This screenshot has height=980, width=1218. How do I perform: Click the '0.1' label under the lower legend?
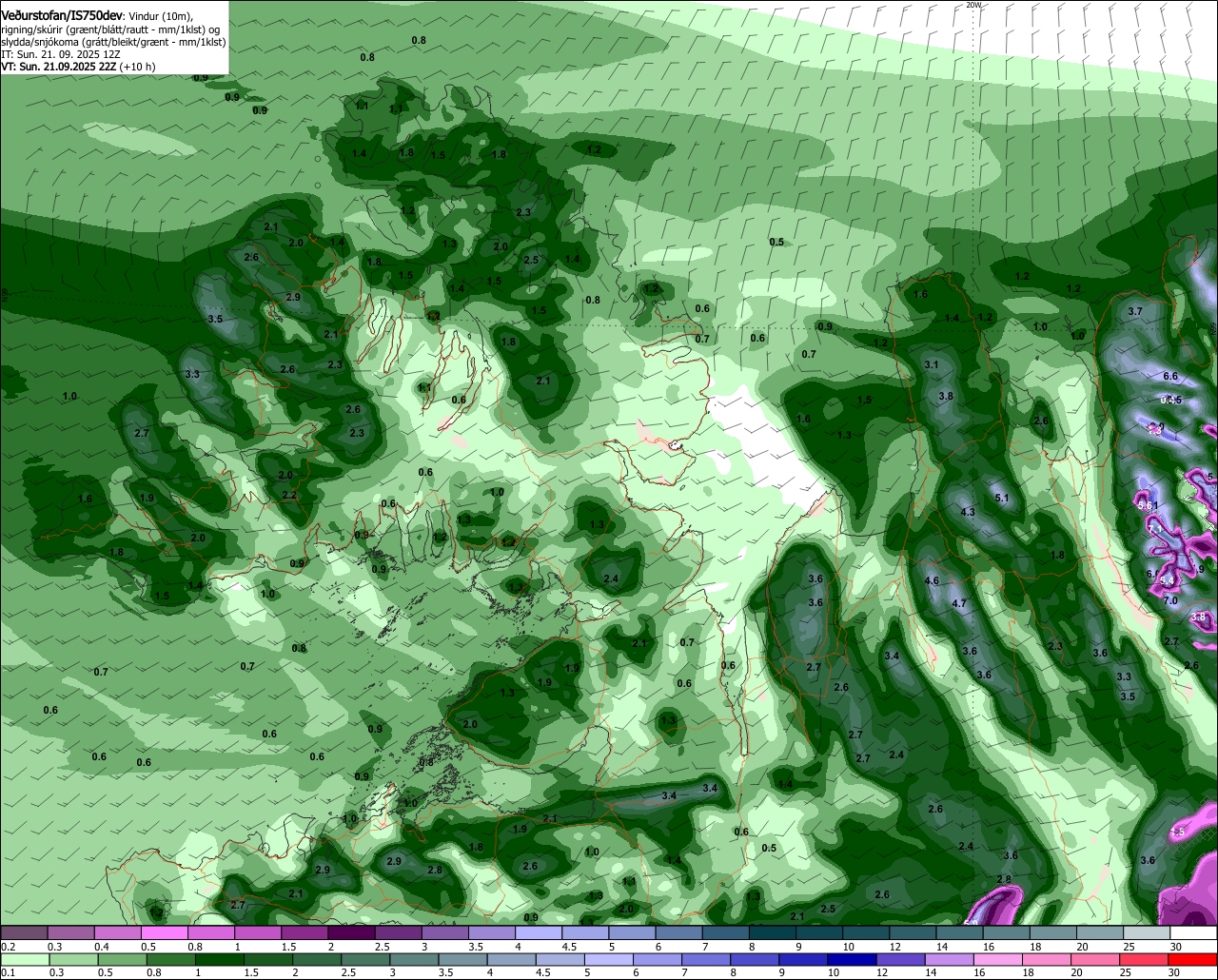8,973
